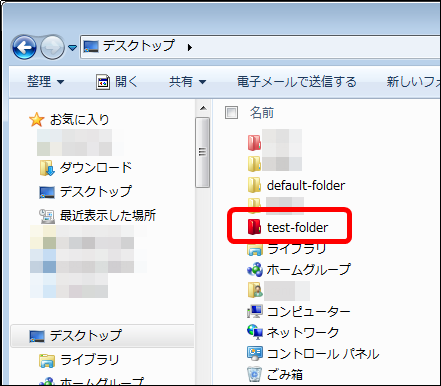
Task: Expand the arrow after デスクトップ breadcrumb
Action: pyautogui.click(x=190, y=47)
